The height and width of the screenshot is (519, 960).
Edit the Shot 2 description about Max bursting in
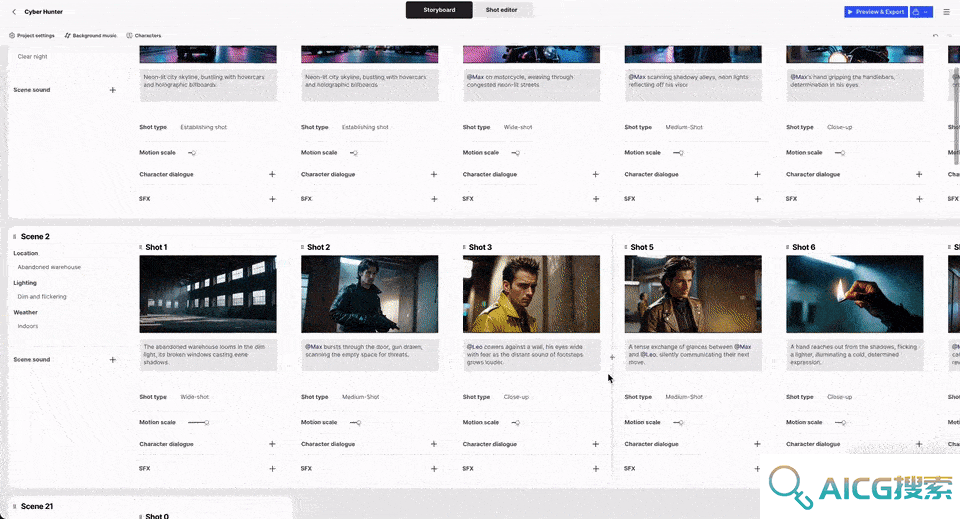click(370, 356)
